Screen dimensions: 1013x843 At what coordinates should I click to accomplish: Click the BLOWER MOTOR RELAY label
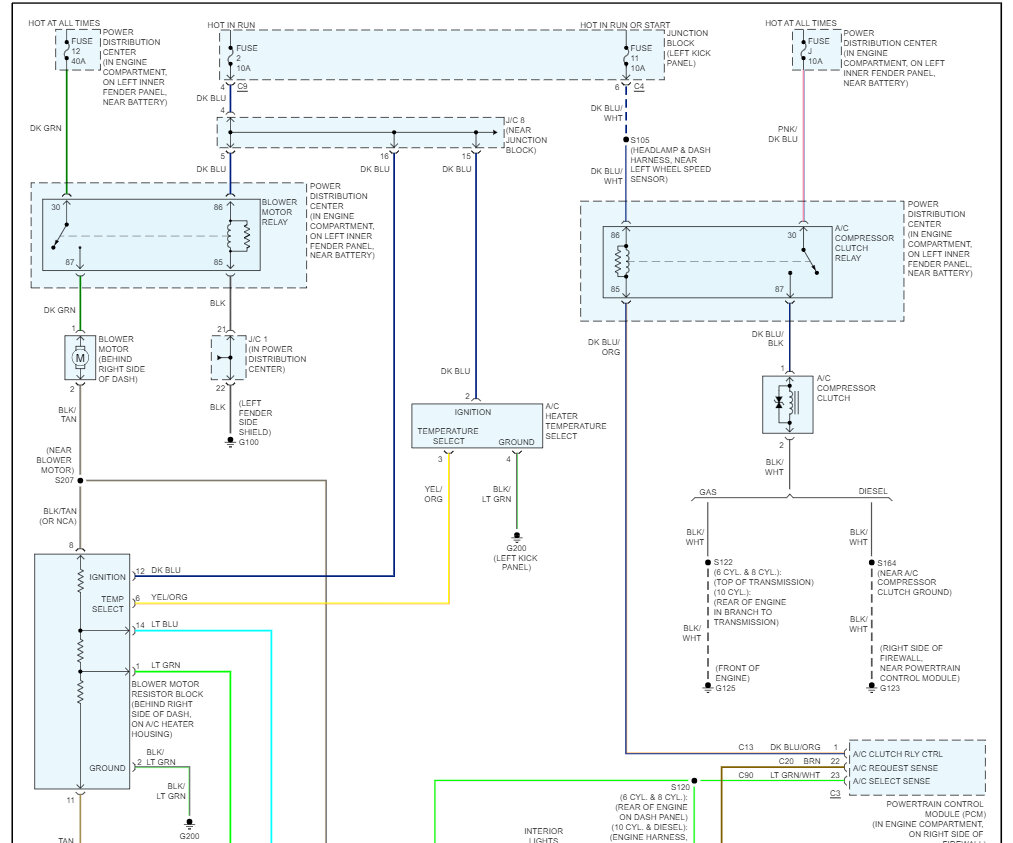tap(280, 212)
